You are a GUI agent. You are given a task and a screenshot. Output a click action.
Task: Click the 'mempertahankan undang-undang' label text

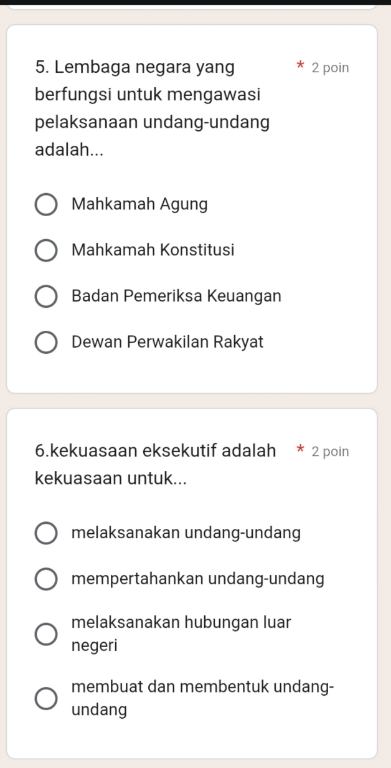(x=198, y=579)
